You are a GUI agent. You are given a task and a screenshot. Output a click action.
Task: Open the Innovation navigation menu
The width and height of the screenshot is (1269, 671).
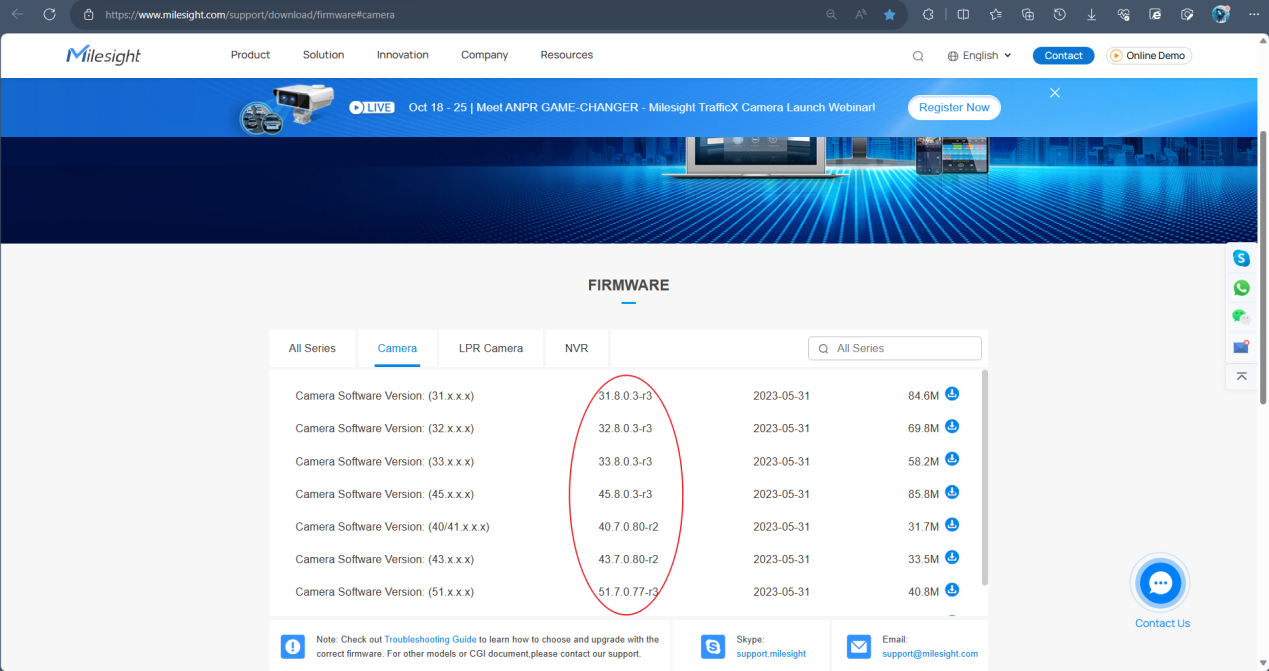[x=403, y=55]
